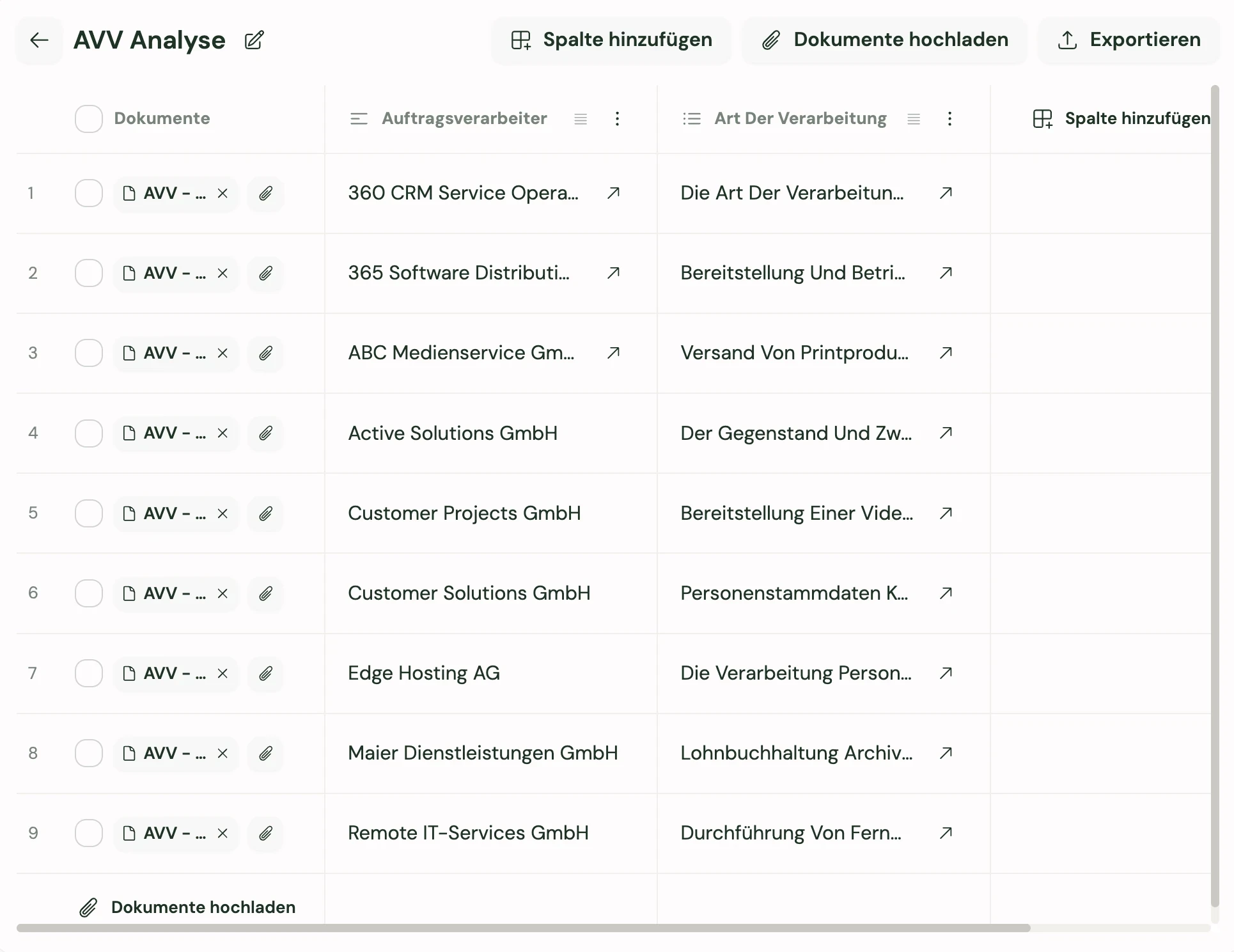Remove the AVV document chip in row 3
This screenshot has height=952, width=1234.
[223, 353]
